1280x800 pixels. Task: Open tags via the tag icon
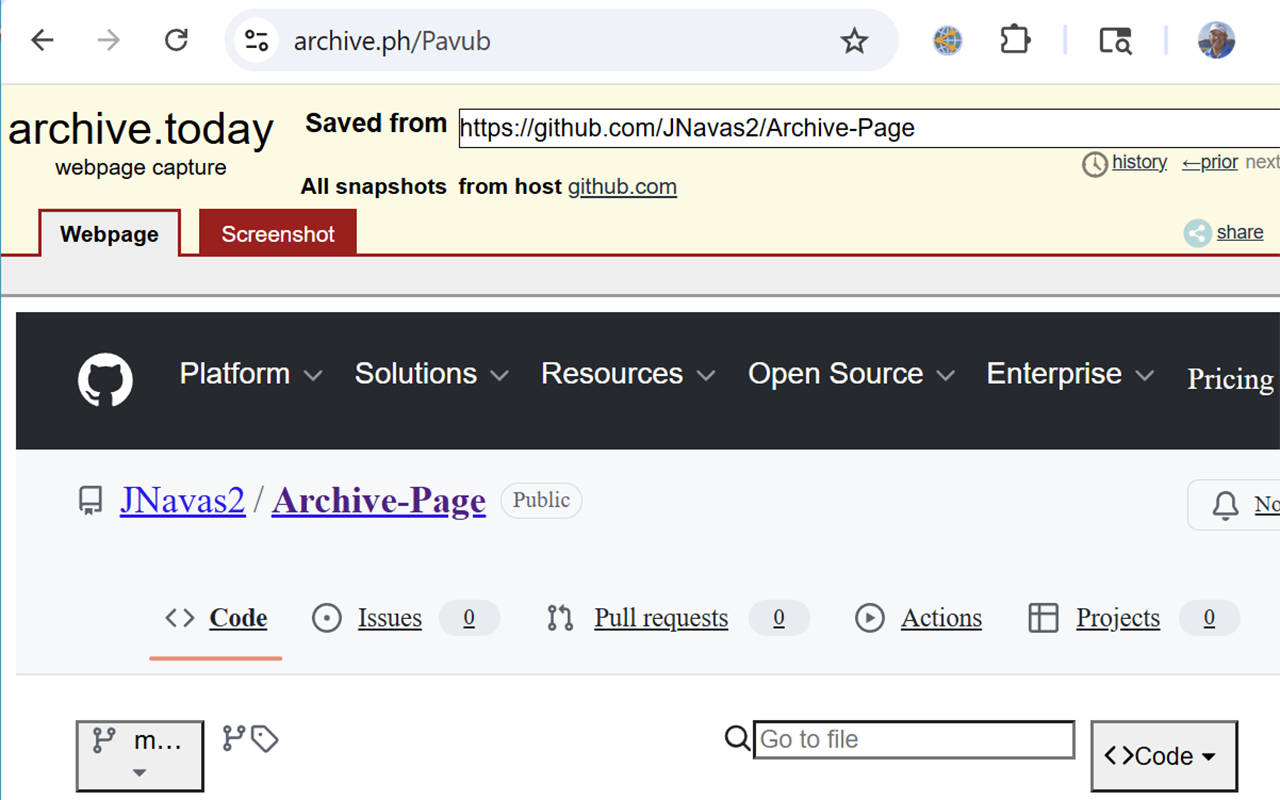[264, 739]
